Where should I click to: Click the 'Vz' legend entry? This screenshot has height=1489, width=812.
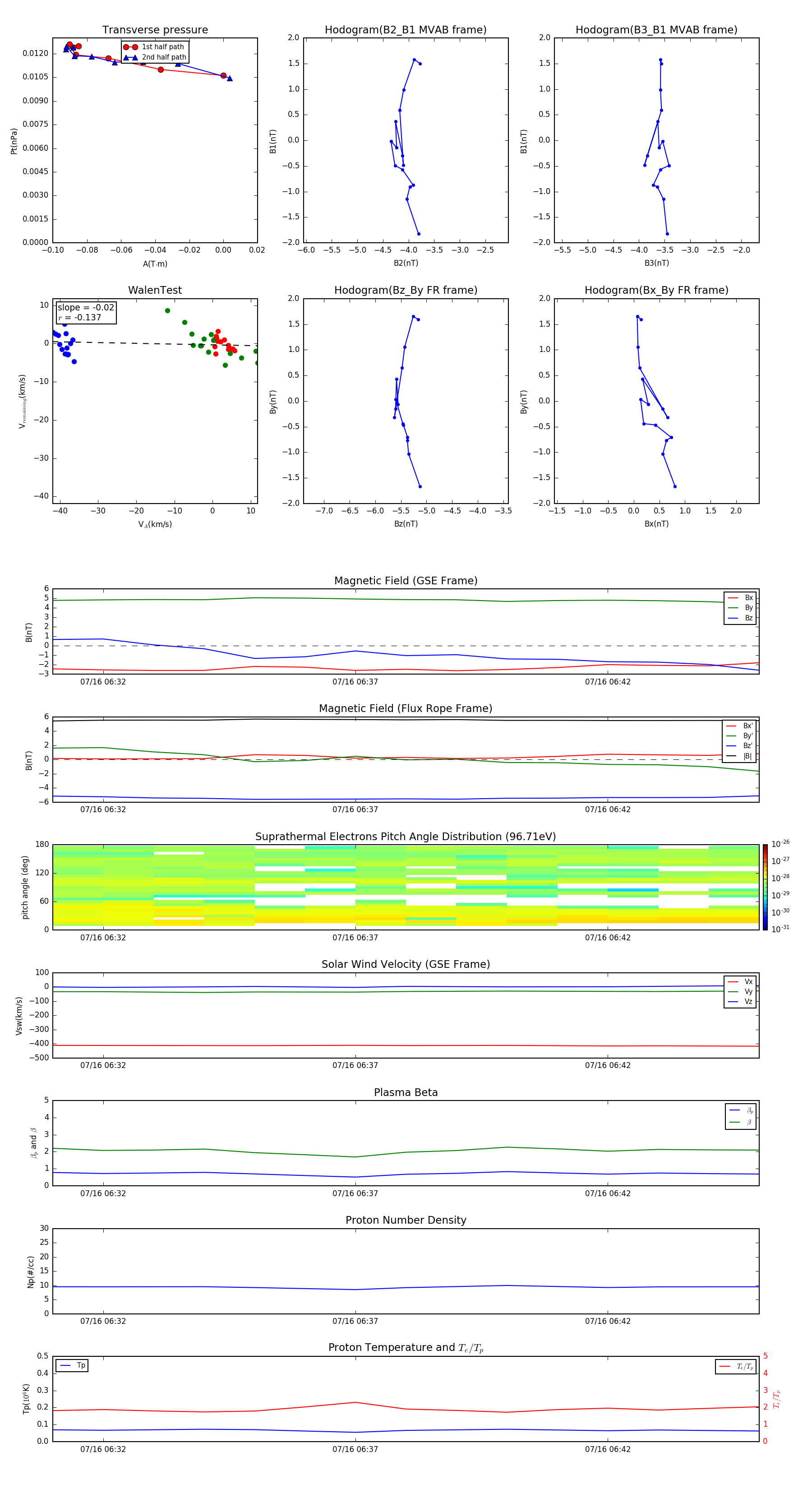coord(741,1001)
